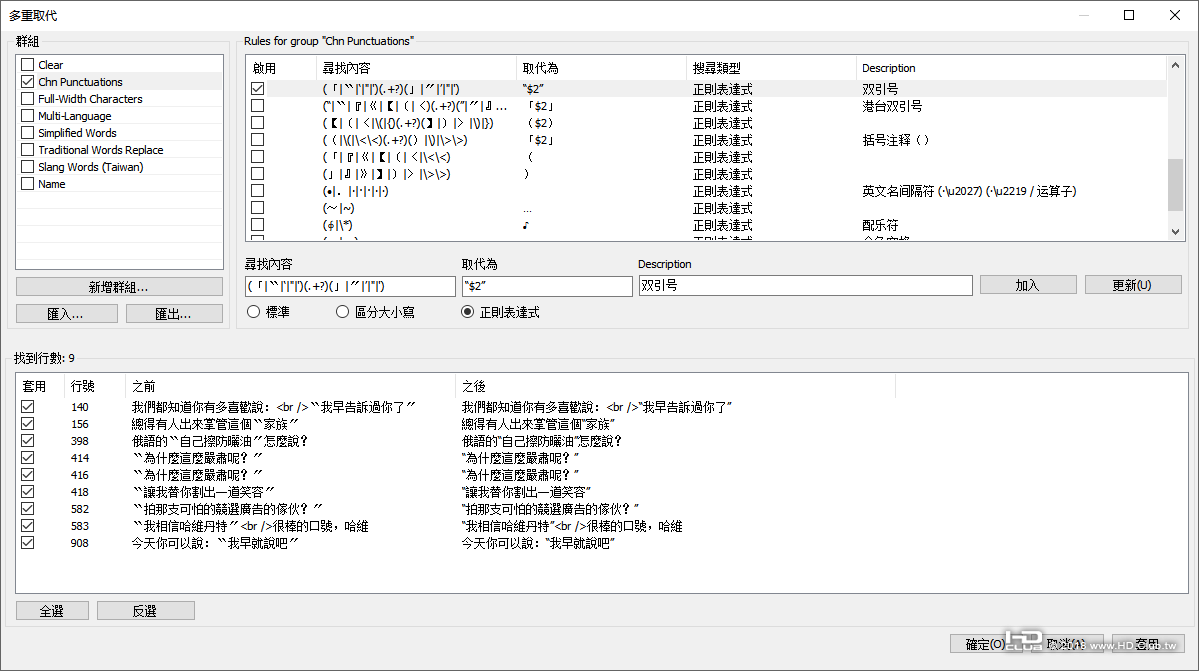This screenshot has height=671, width=1199.
Task: Click the 更新(U) update button
Action: 1132,285
